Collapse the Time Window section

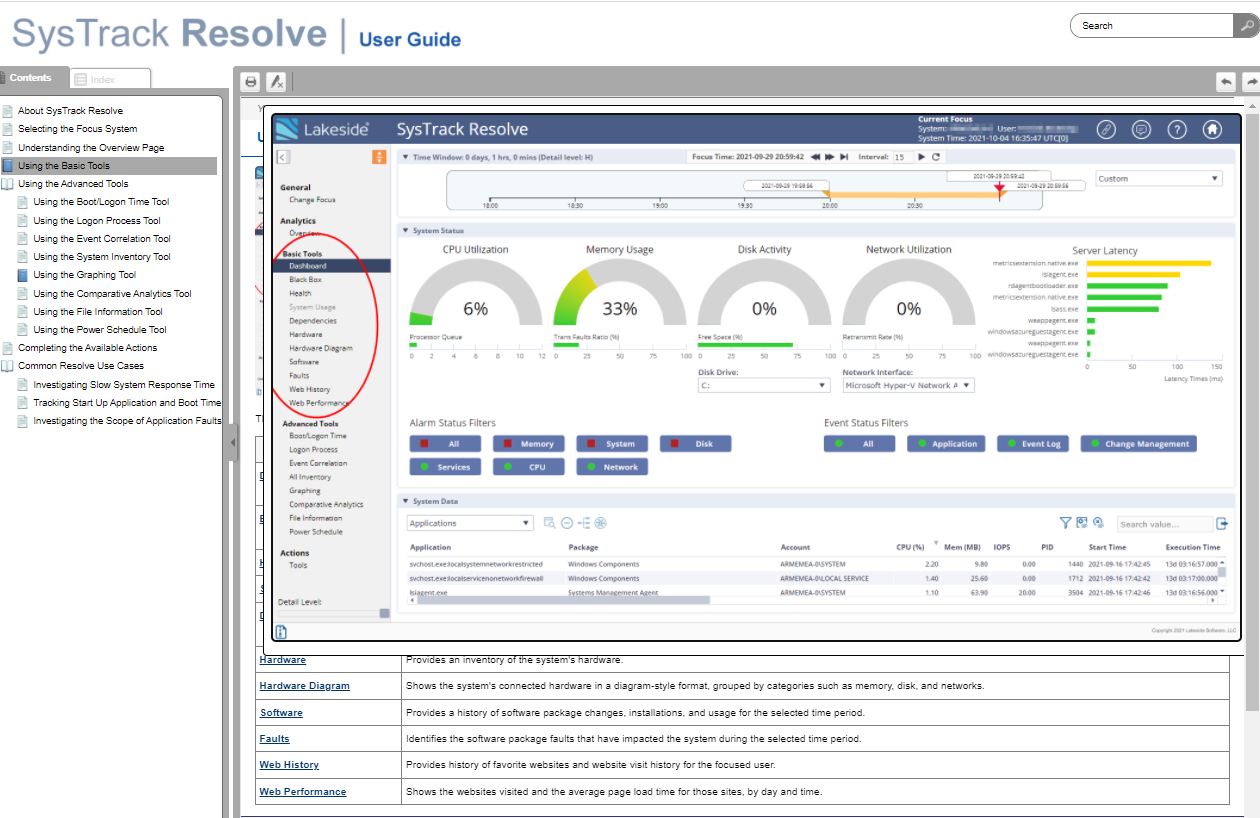pyautogui.click(x=404, y=157)
